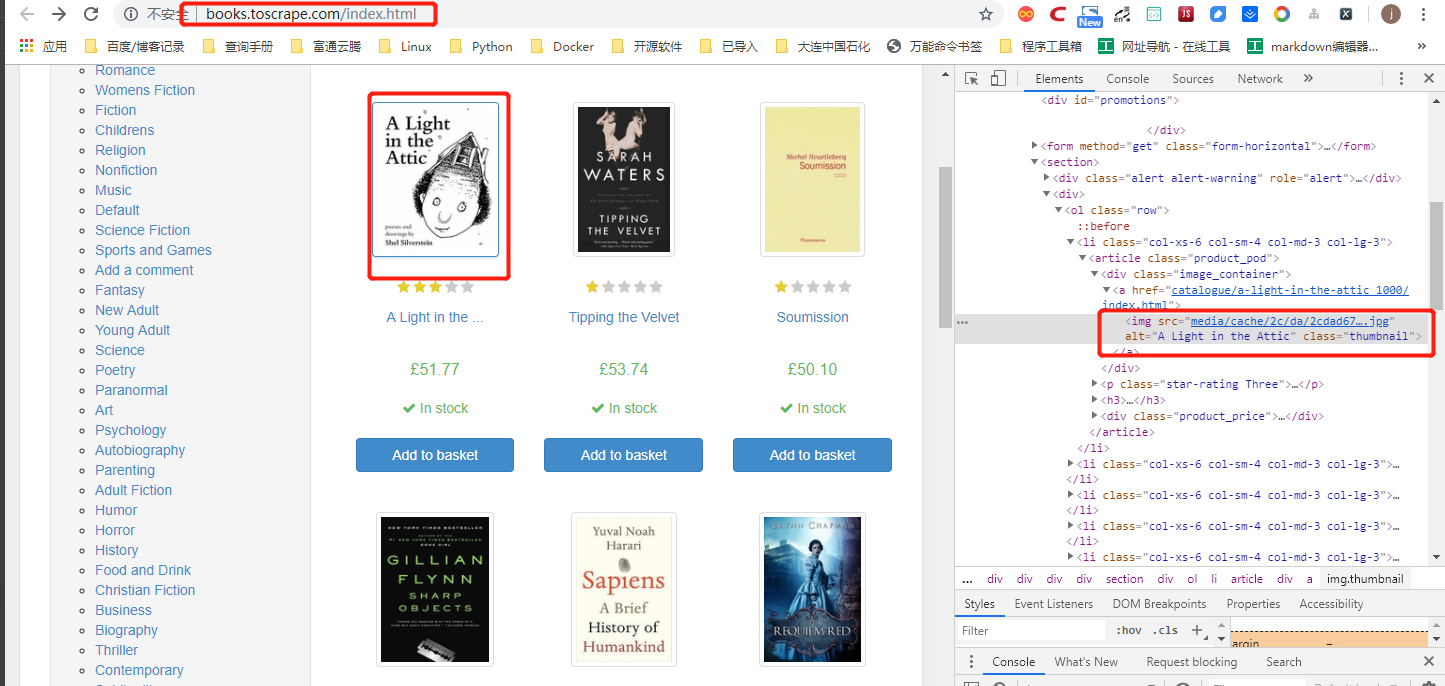
Task: Click the browser back arrow
Action: click(27, 14)
